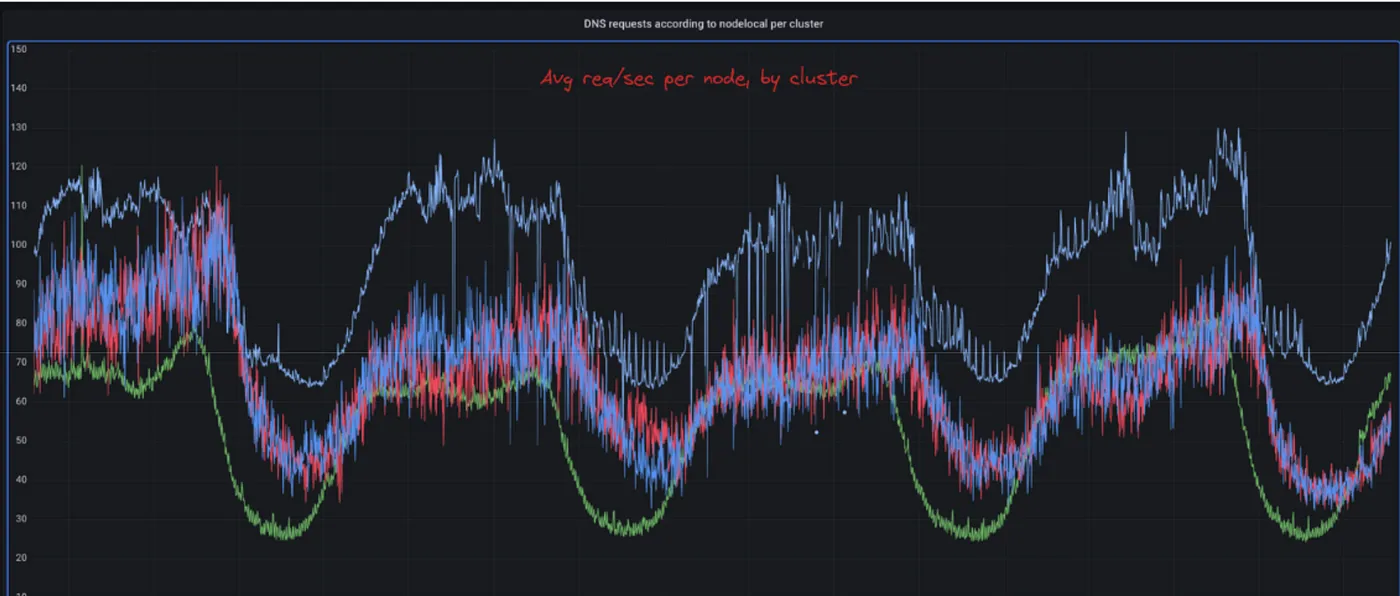Select the 60 value on the y-axis
1400x596 pixels.
(18, 401)
